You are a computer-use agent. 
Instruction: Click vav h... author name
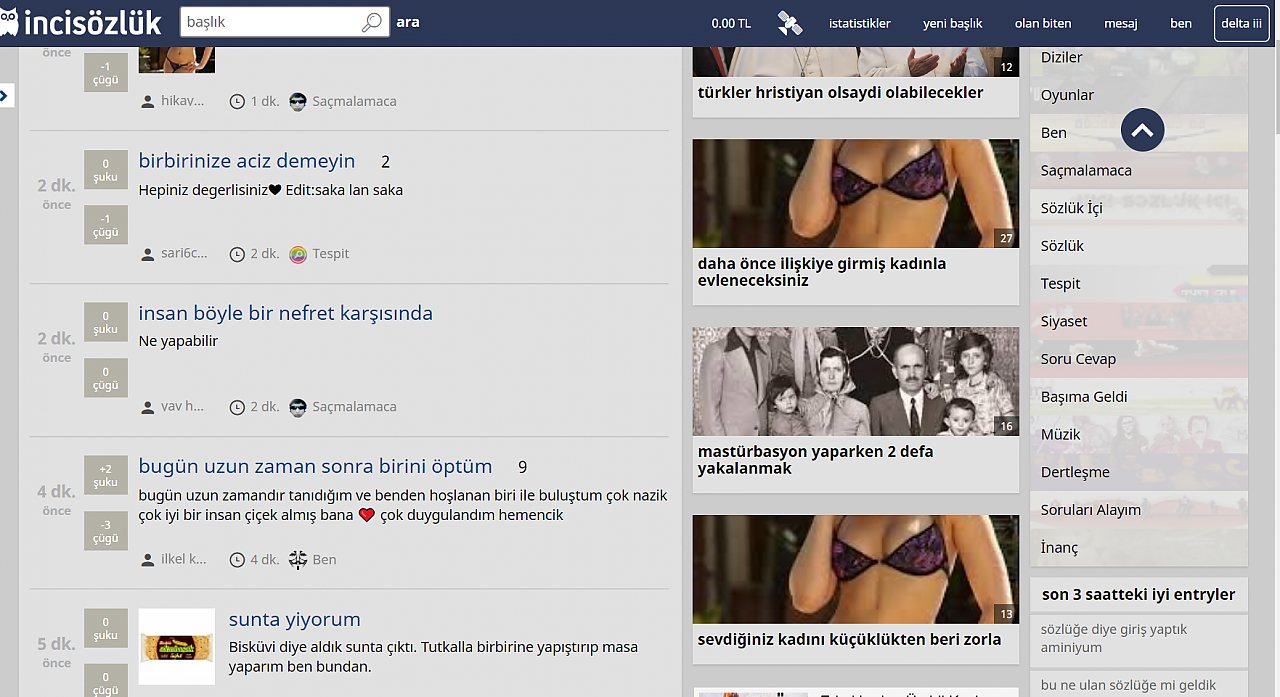tap(182, 407)
